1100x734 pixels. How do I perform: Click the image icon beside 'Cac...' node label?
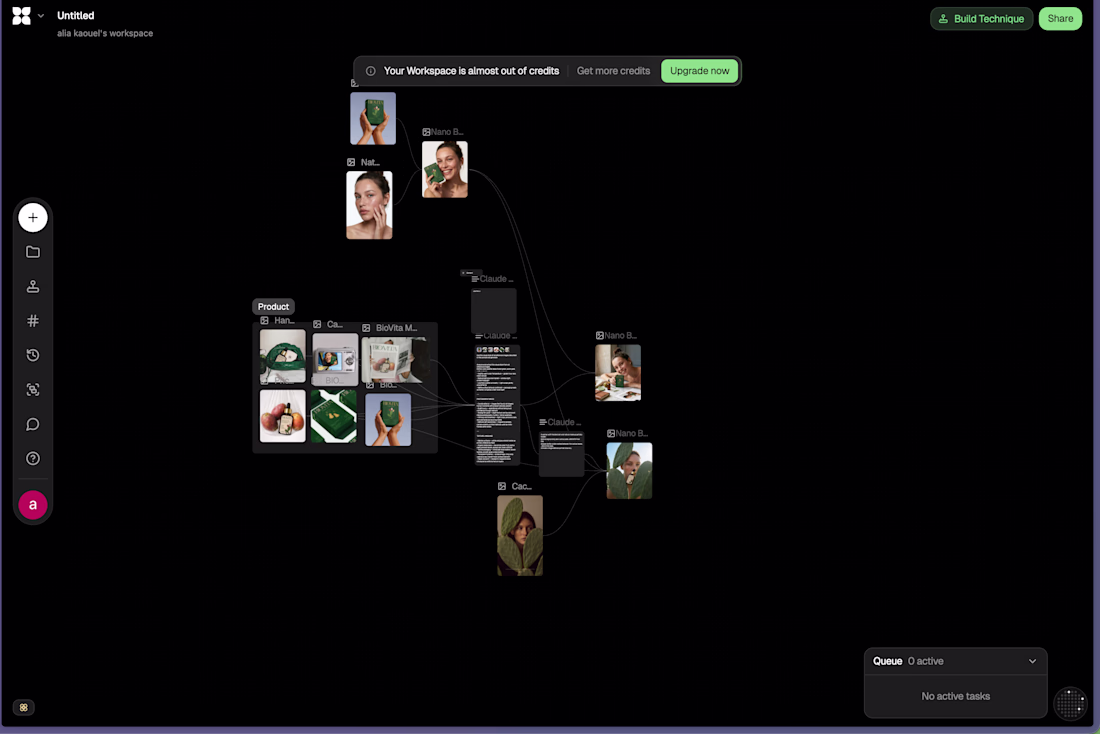[502, 486]
